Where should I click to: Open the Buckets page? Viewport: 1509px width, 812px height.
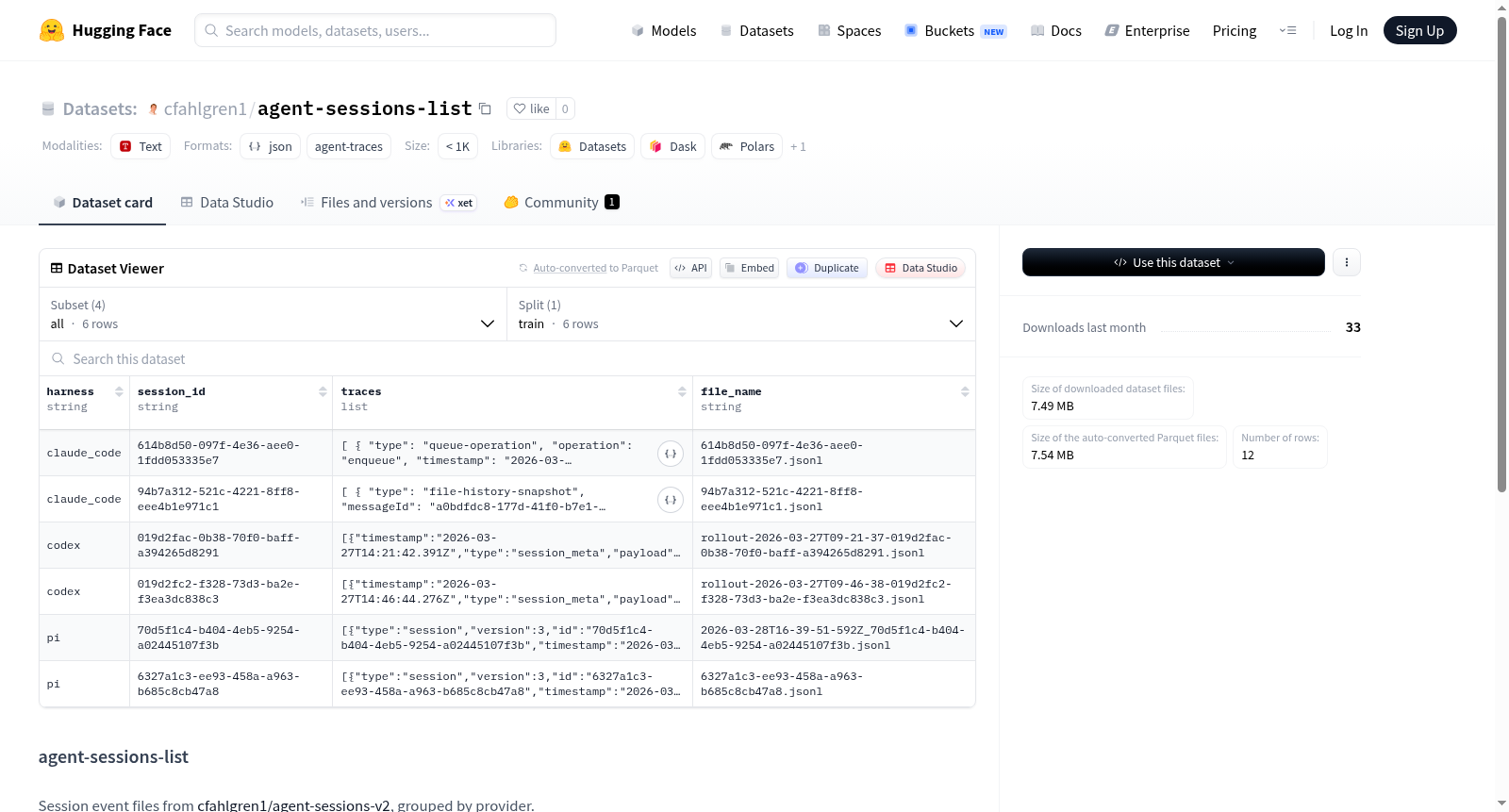[954, 30]
